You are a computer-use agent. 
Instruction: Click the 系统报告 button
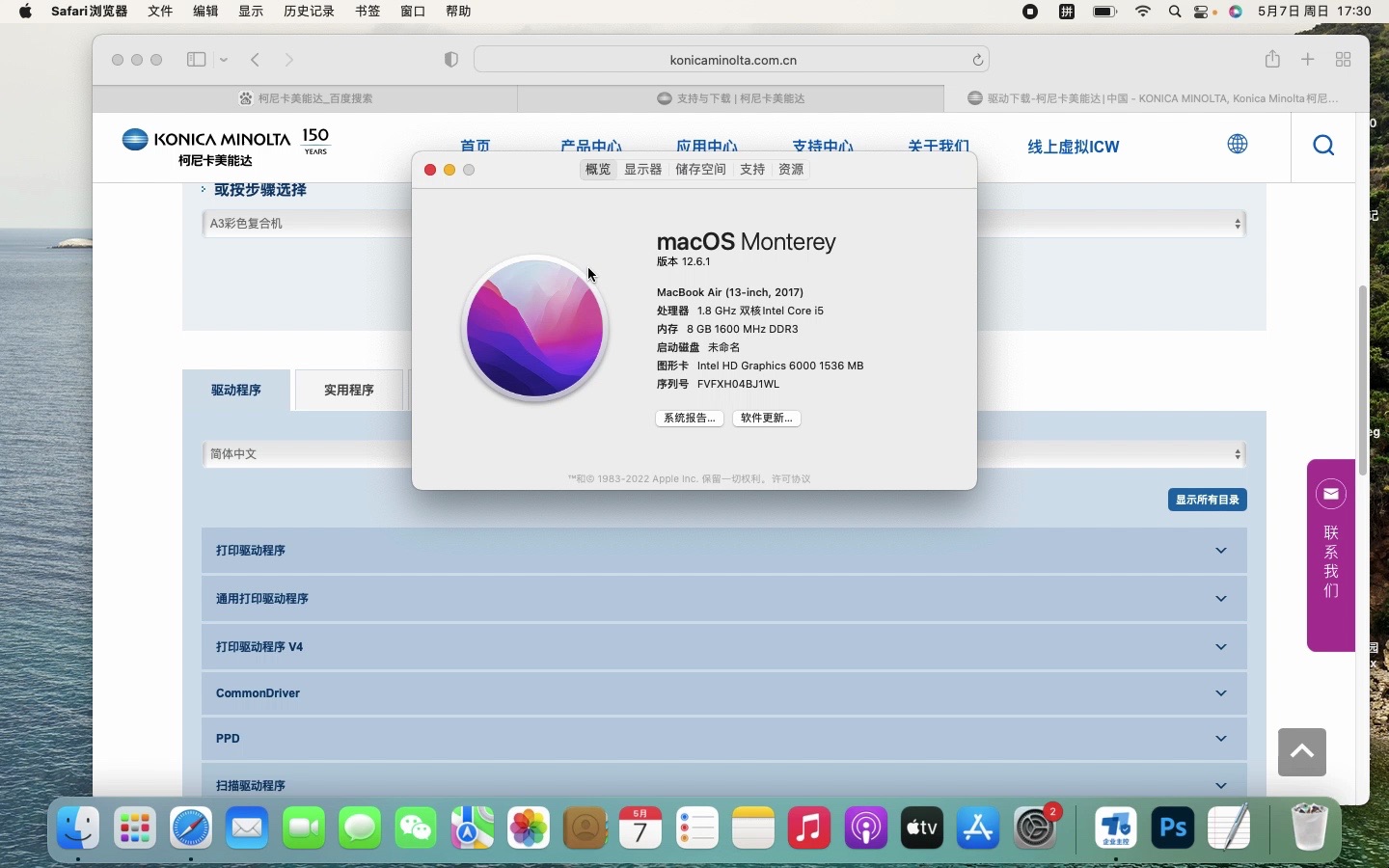[690, 418]
